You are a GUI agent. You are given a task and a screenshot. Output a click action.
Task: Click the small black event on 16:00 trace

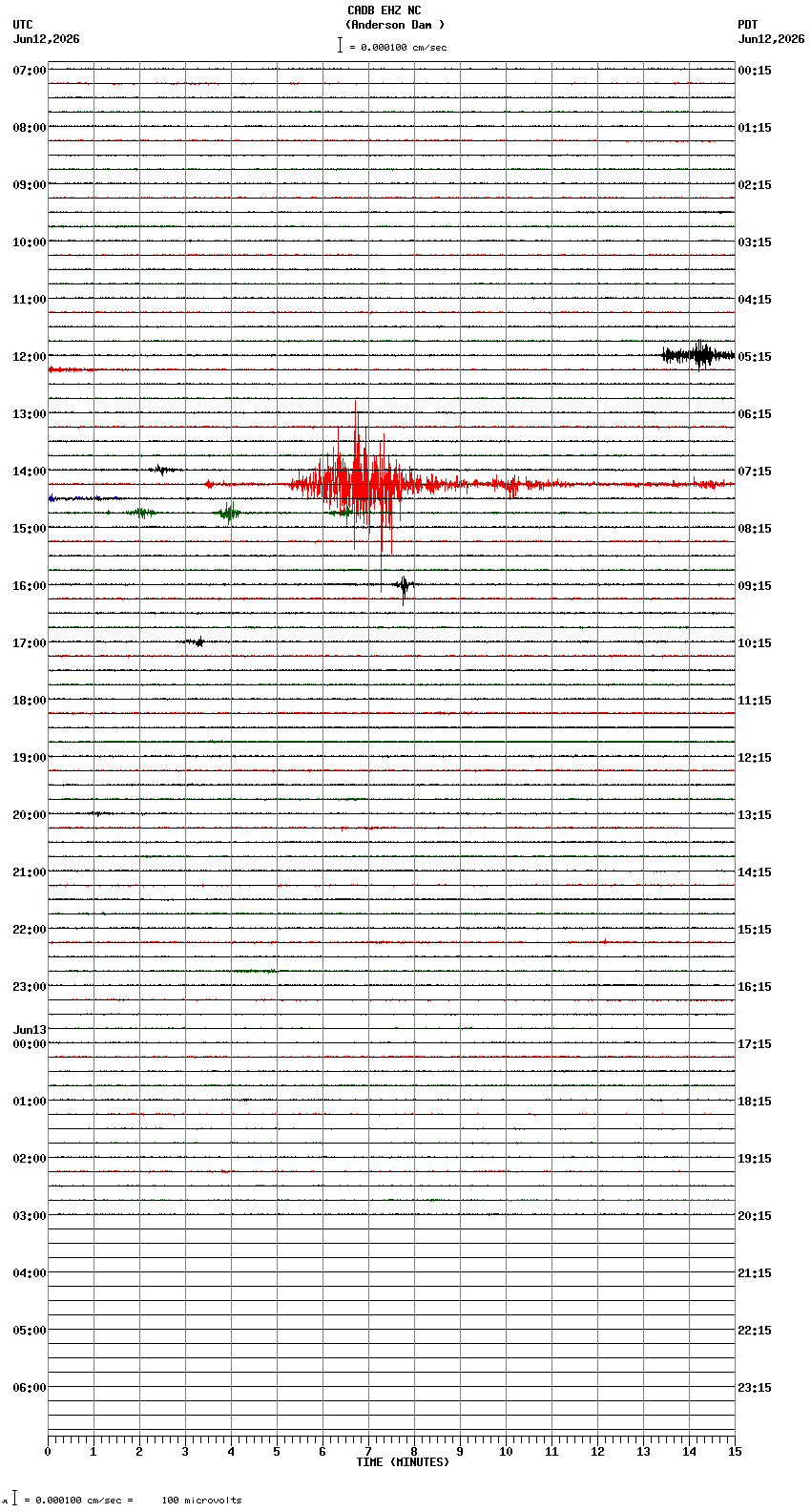(405, 587)
